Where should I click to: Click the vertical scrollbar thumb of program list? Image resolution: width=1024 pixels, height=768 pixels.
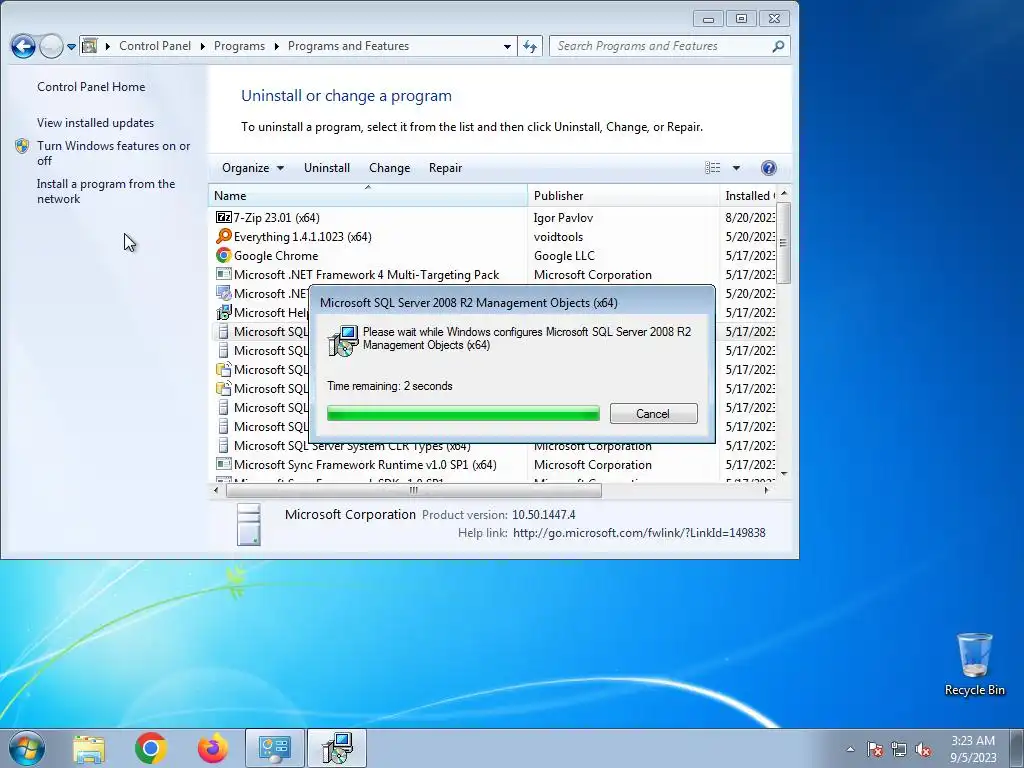(x=784, y=243)
